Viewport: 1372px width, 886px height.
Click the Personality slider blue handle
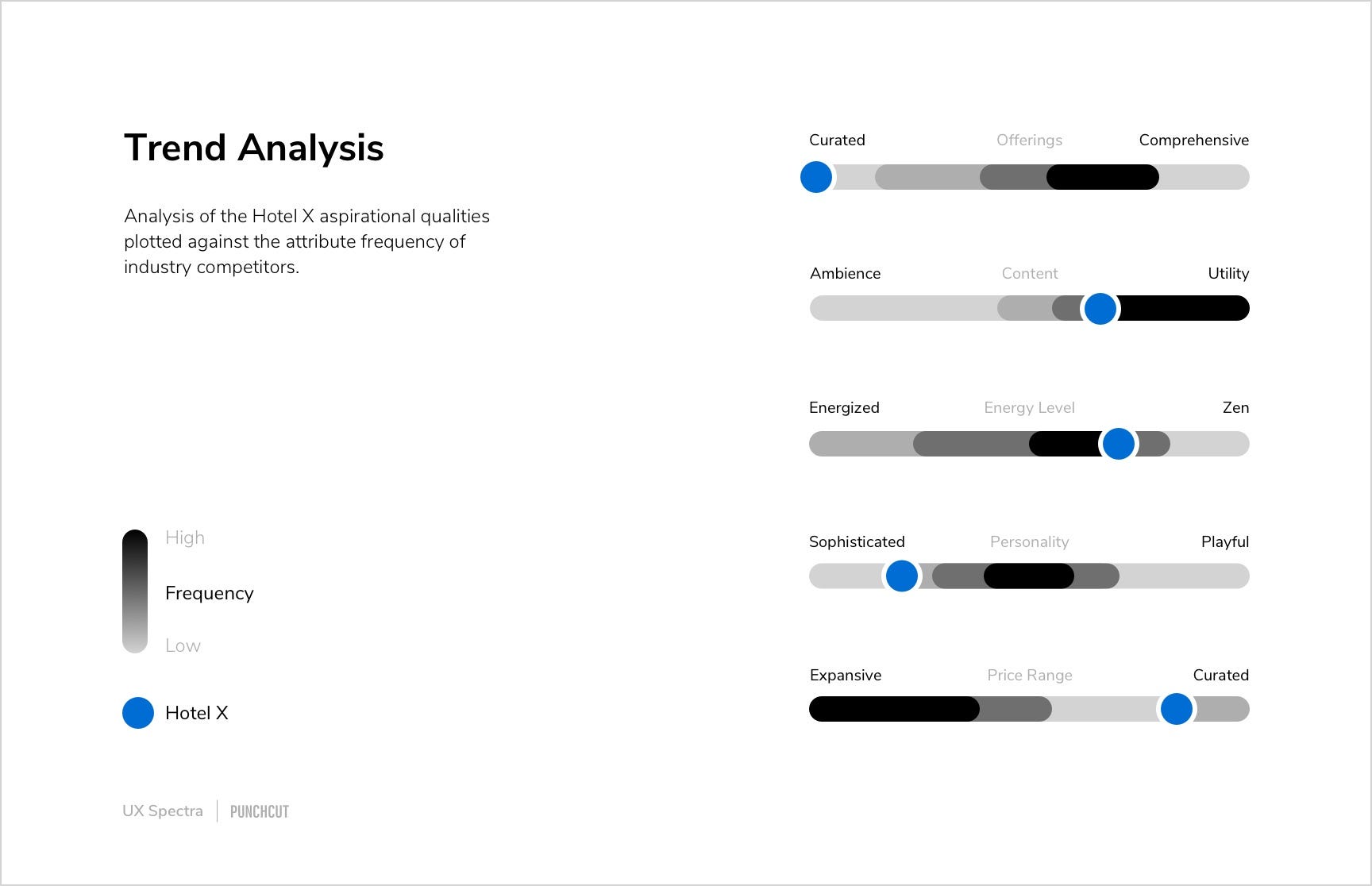click(901, 576)
